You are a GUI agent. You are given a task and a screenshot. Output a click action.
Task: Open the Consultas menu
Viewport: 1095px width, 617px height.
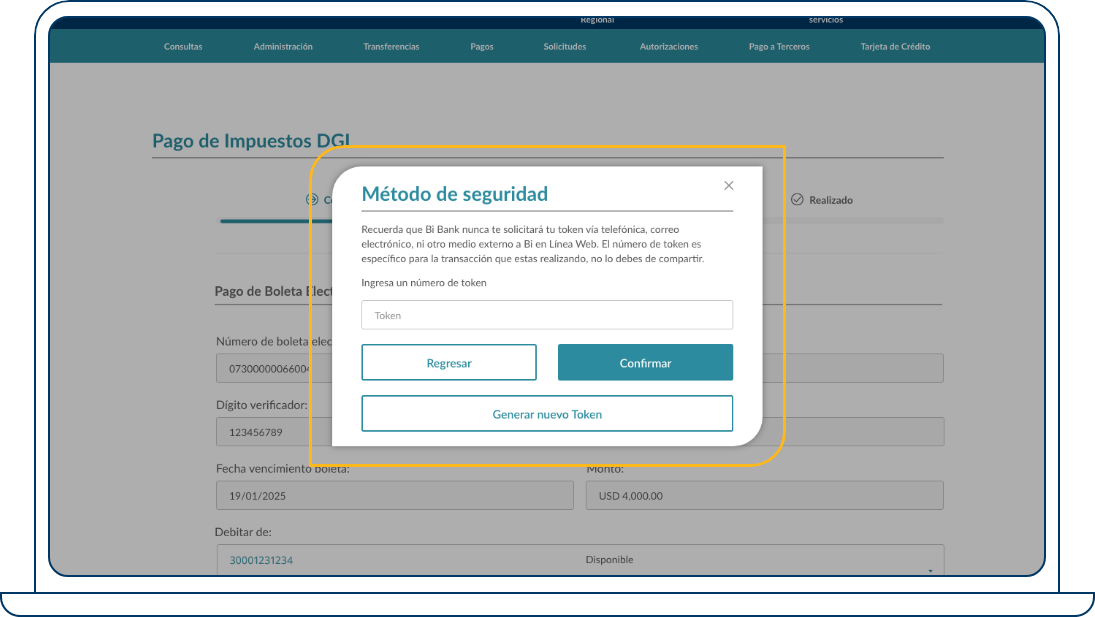coord(184,46)
